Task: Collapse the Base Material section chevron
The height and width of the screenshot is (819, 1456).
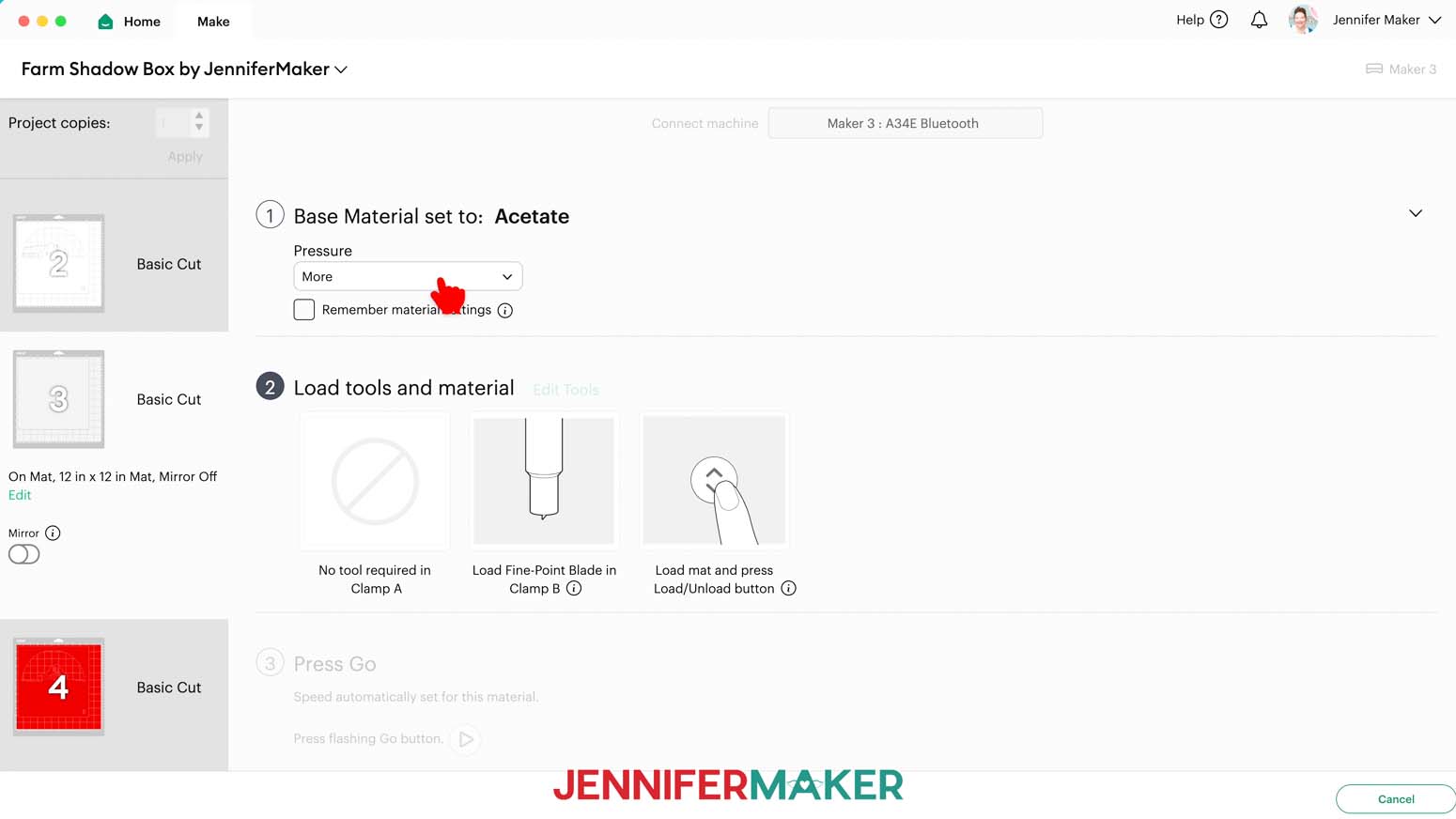Action: point(1416,214)
